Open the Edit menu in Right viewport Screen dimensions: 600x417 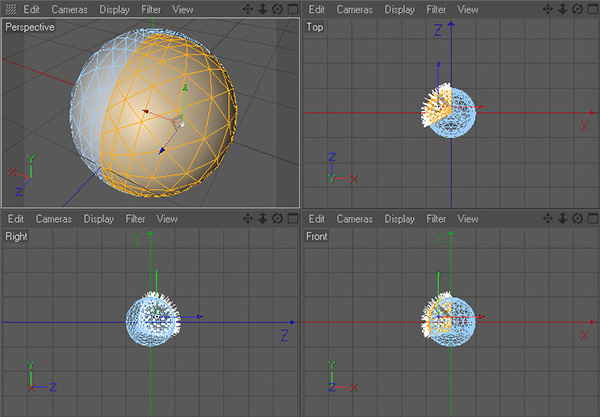click(16, 218)
